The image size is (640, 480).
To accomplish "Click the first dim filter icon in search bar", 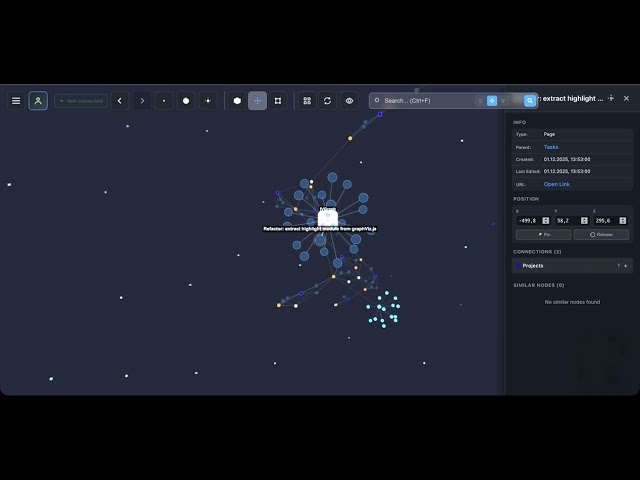I will click(x=480, y=101).
